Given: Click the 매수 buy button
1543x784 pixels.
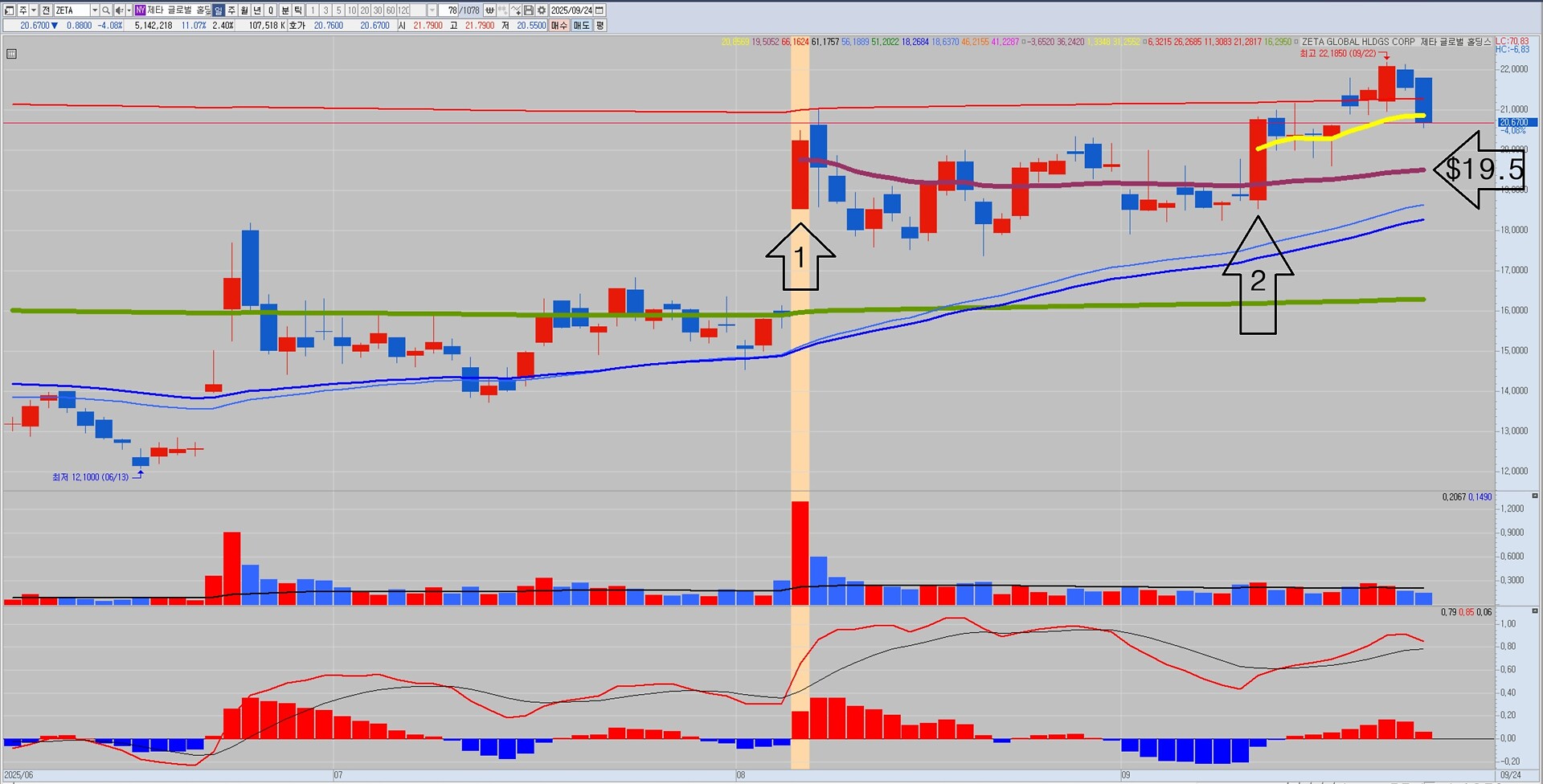Looking at the screenshot, I should coord(559,26).
